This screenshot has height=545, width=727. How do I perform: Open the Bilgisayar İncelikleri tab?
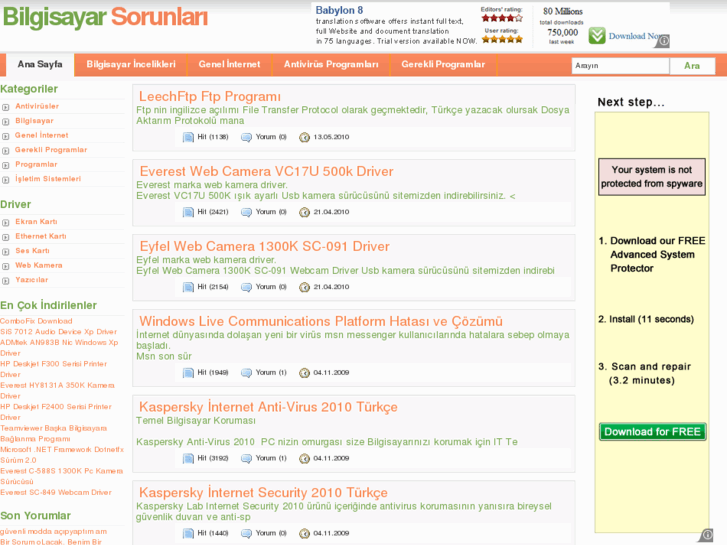(x=131, y=64)
